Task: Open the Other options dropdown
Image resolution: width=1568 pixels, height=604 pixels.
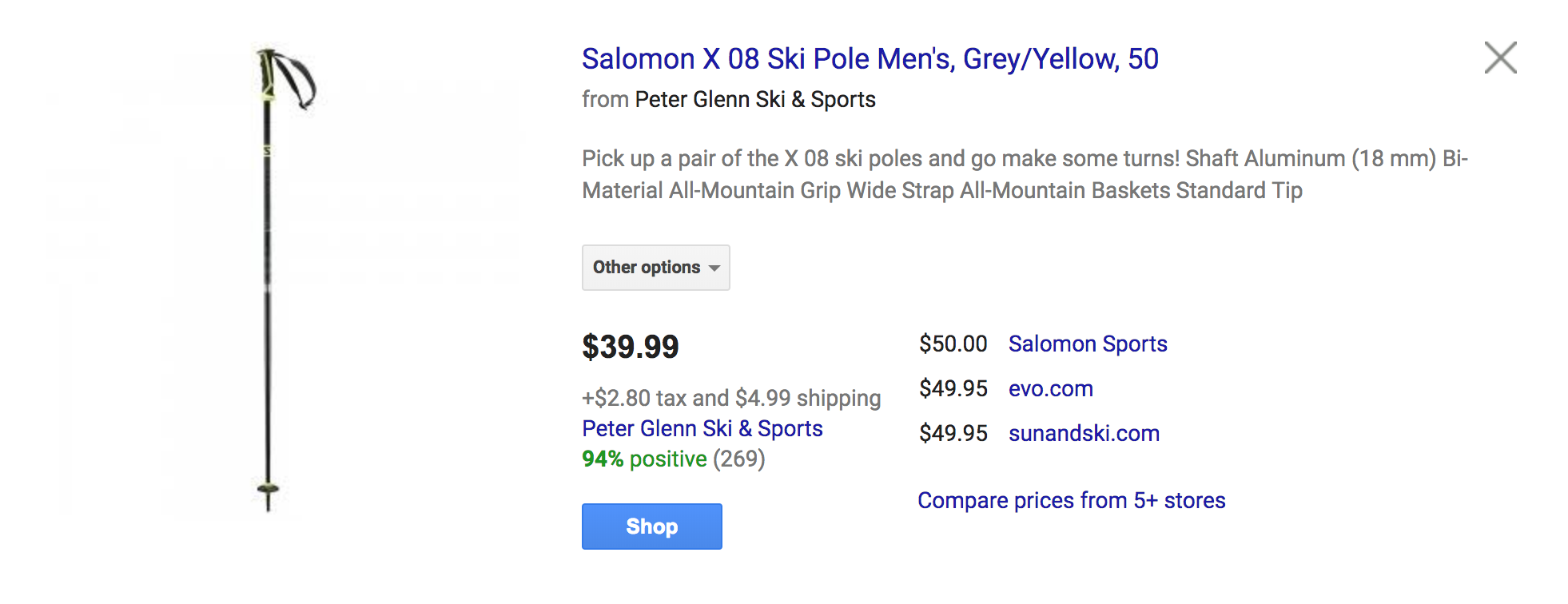Action: (655, 268)
